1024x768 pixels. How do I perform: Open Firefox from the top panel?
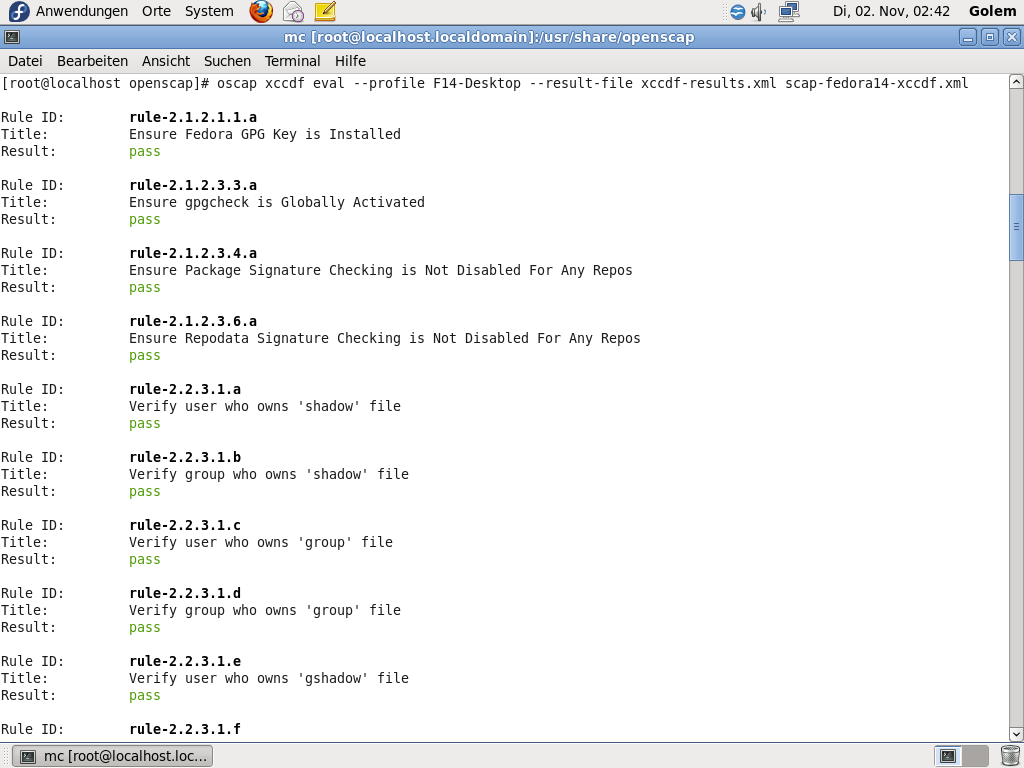pyautogui.click(x=260, y=11)
